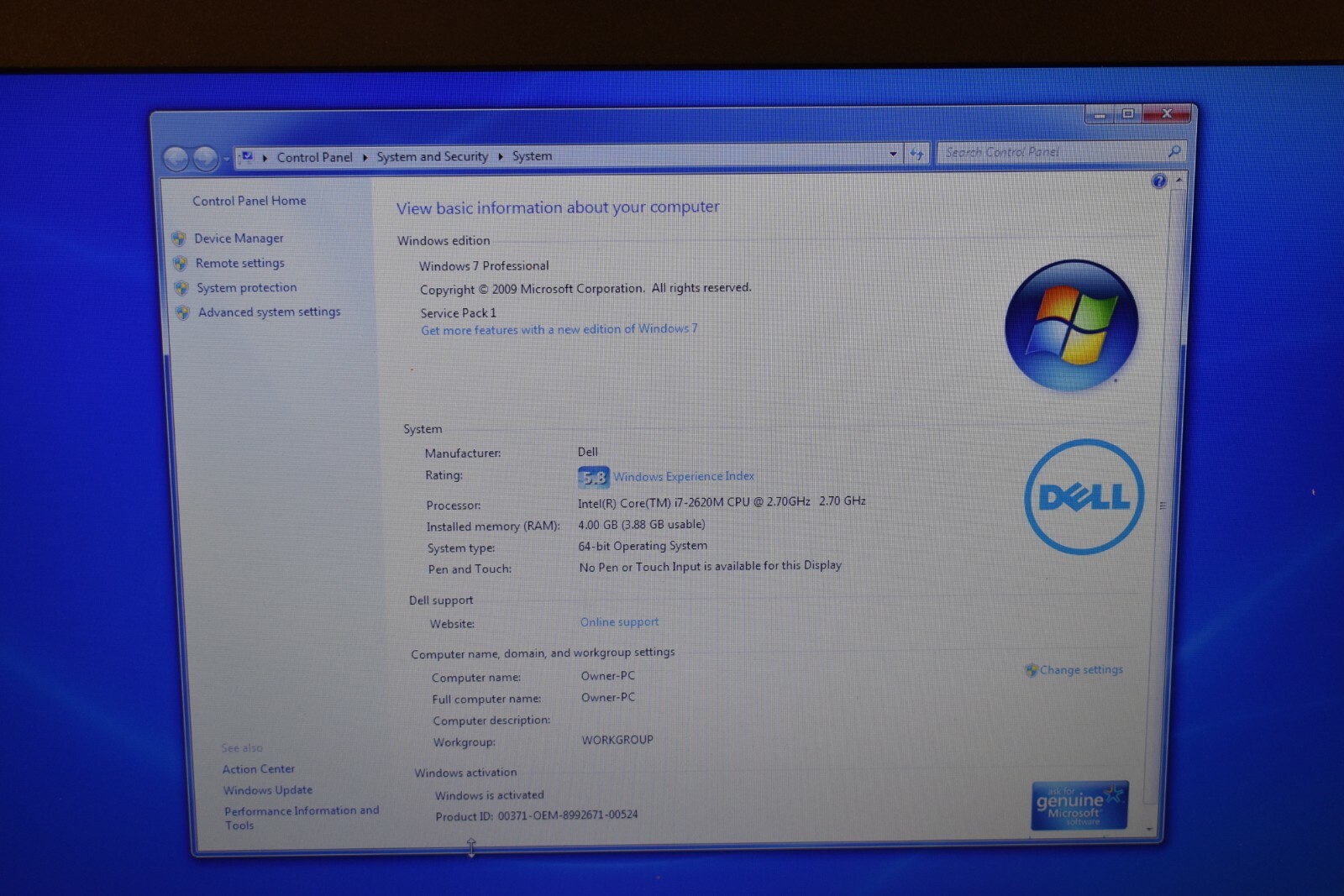Click the Windows is activated text
The width and height of the screenshot is (1344, 896).
click(x=490, y=795)
